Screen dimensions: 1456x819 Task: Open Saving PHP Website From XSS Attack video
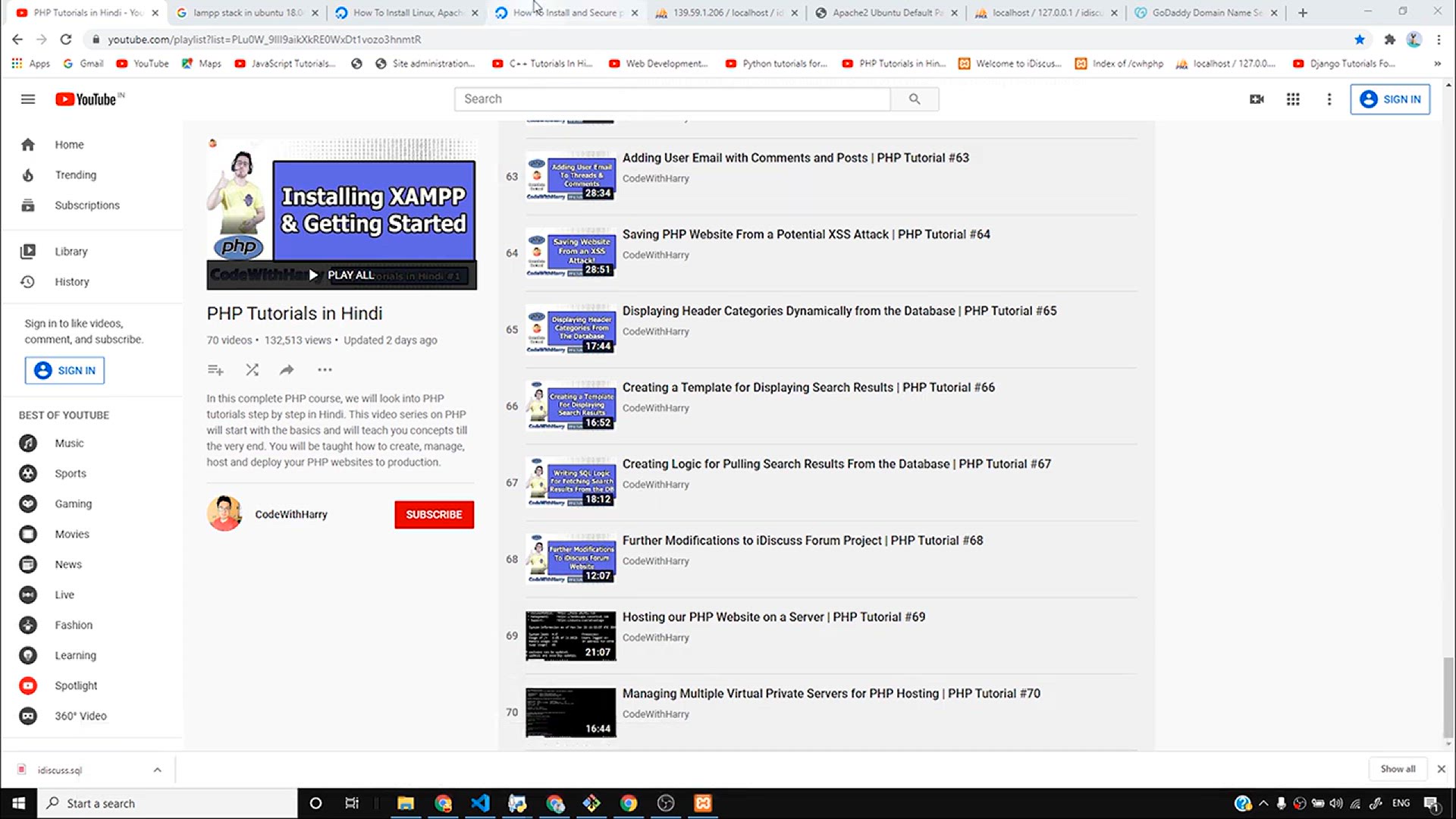point(806,234)
